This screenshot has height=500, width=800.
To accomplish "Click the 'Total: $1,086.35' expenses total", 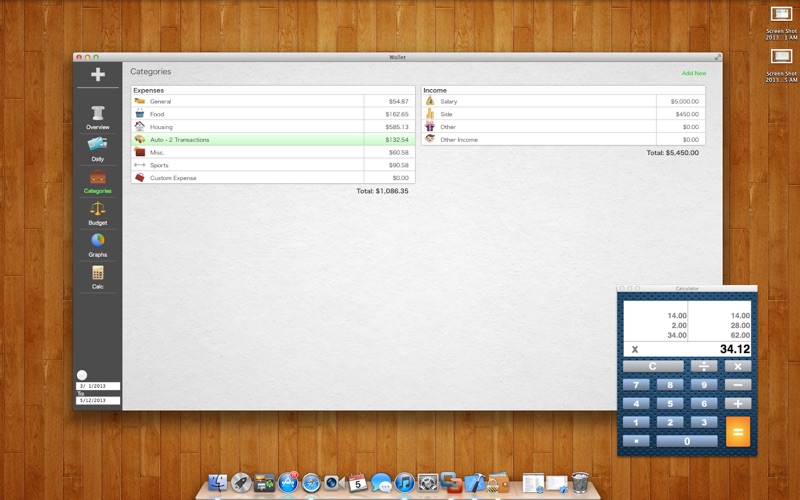I will pos(382,191).
